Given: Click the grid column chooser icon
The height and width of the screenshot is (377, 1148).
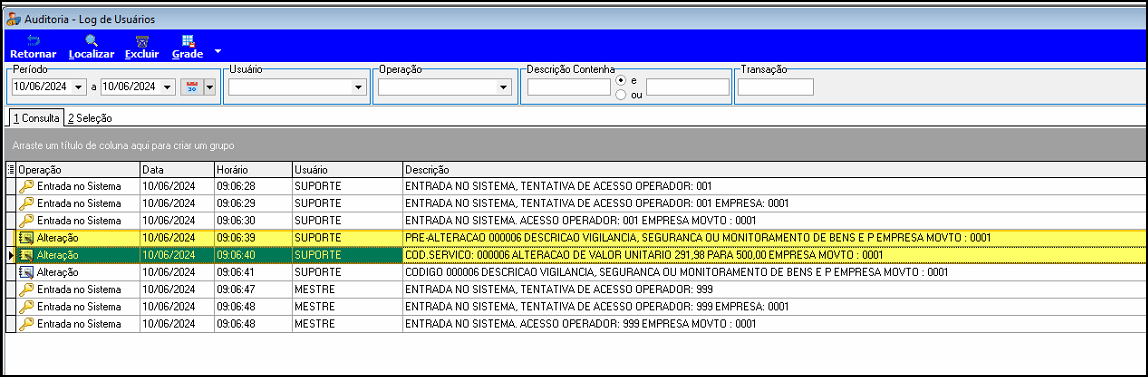Looking at the screenshot, I should 10,169.
